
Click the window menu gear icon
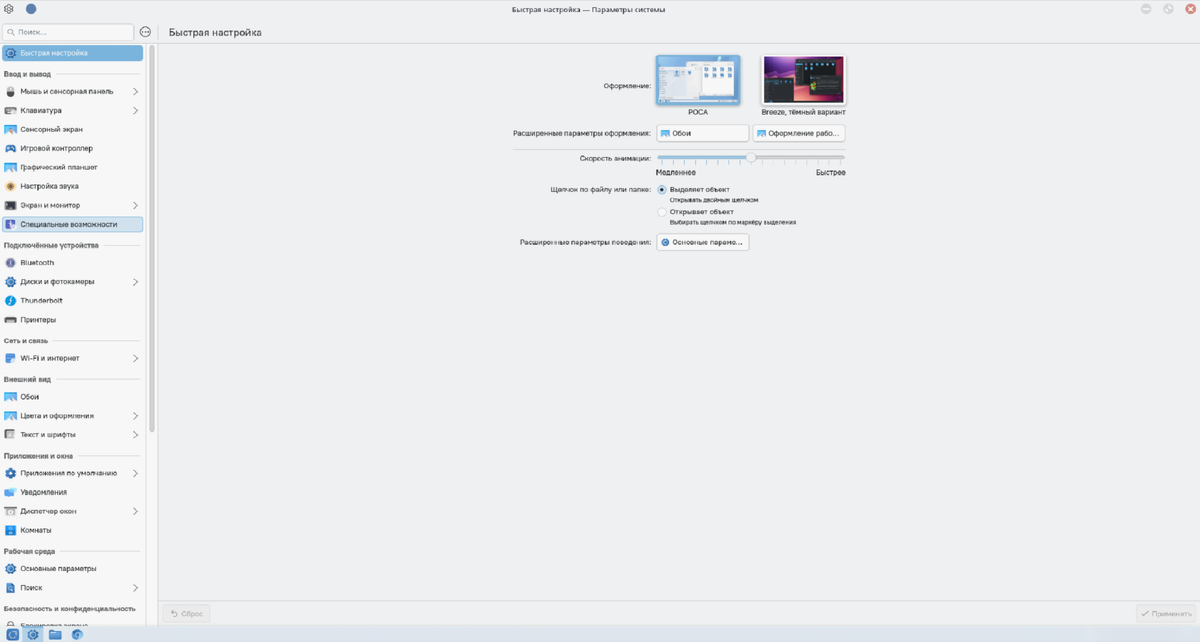pyautogui.click(x=9, y=9)
